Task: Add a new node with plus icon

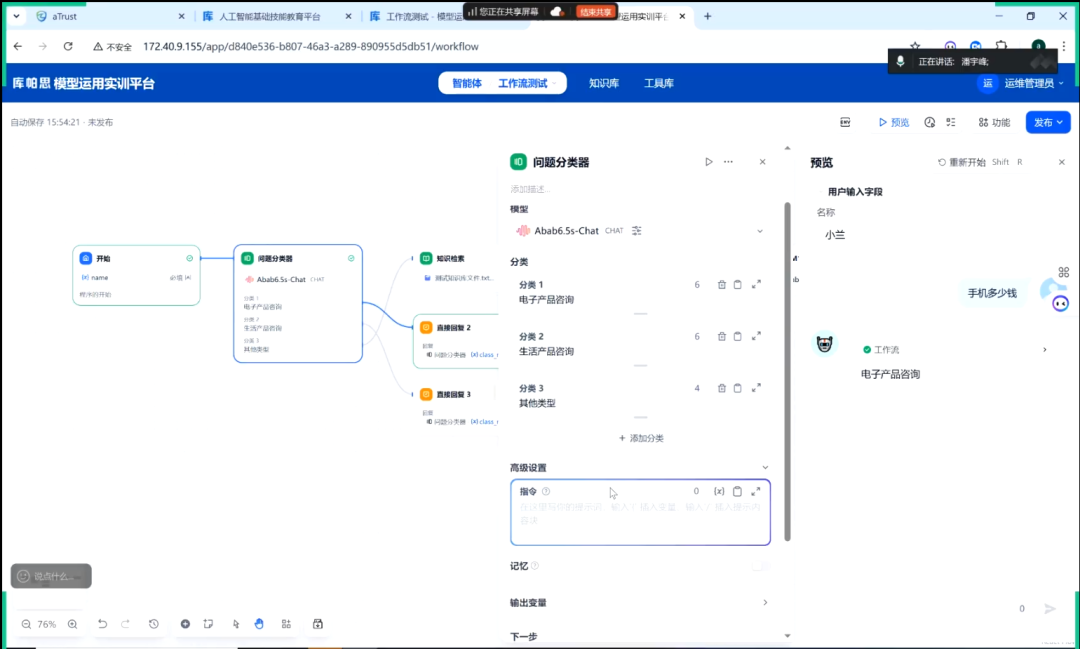Action: (x=185, y=624)
